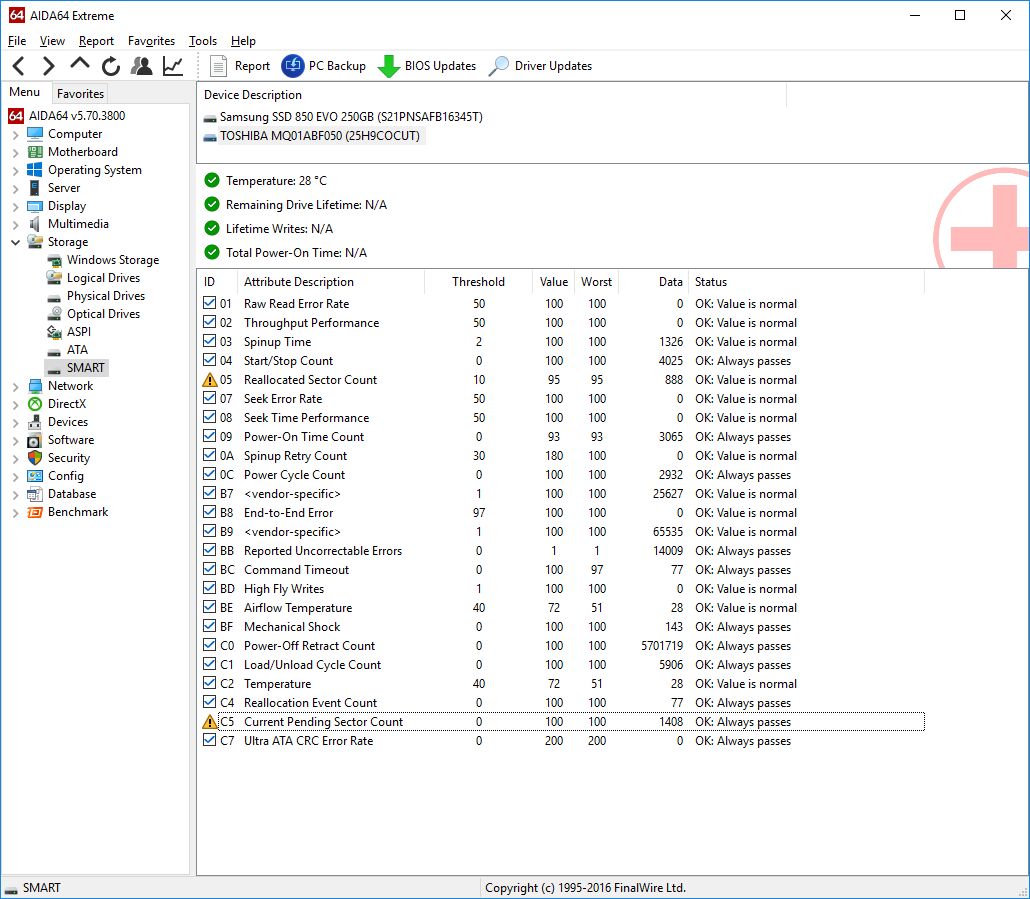The image size is (1030, 899).
Task: Sort by the Attribute Description column header
Action: coord(330,282)
